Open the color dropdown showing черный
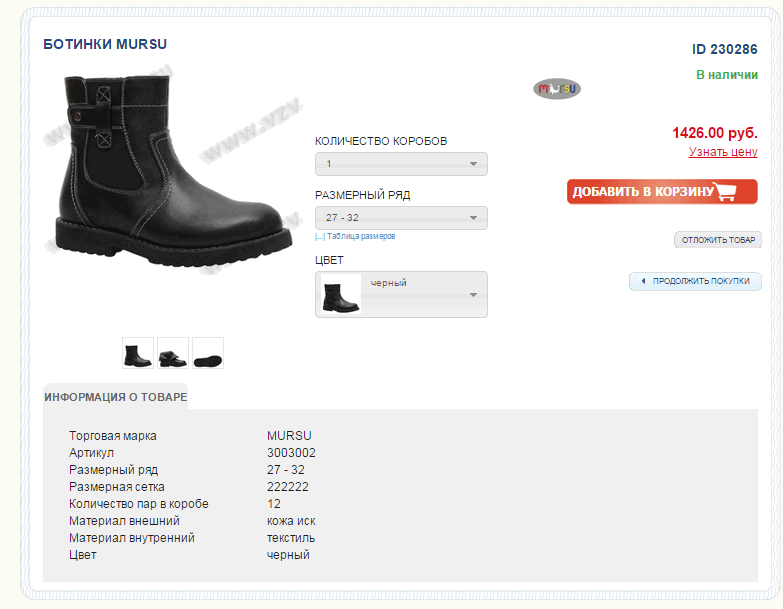This screenshot has height=609, width=783. [x=401, y=295]
